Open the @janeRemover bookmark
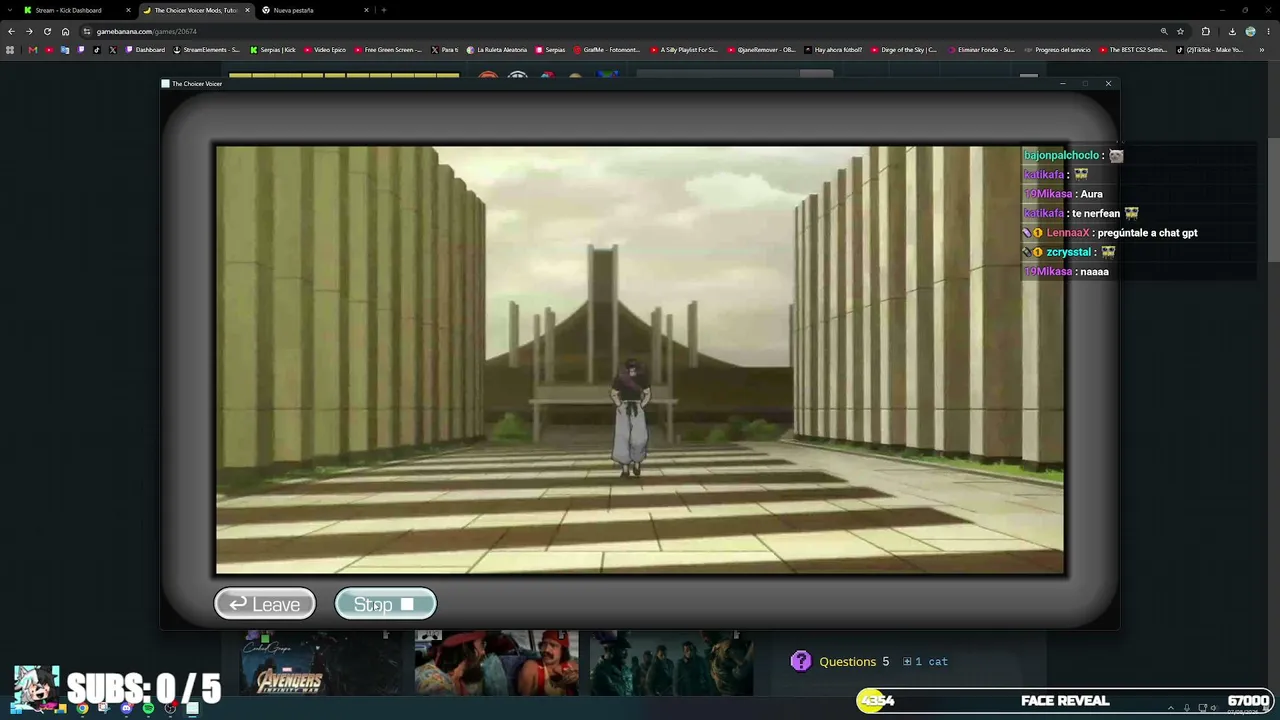 click(x=761, y=50)
